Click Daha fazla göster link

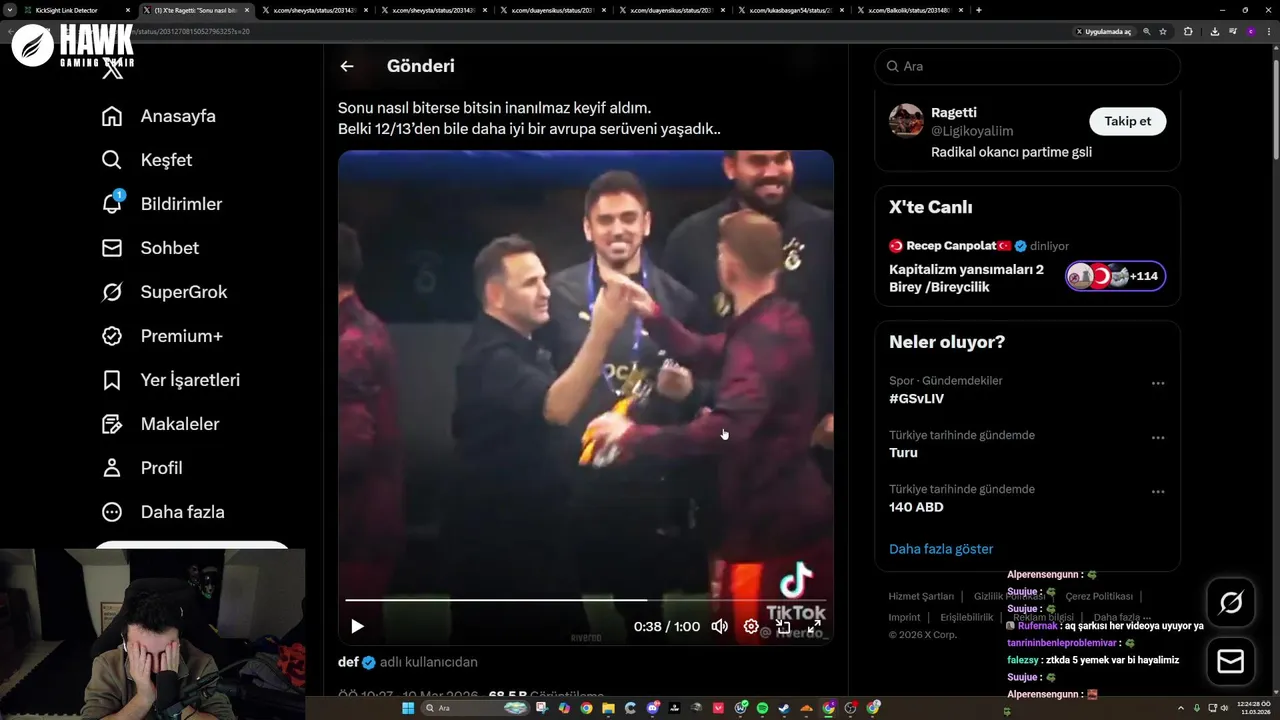(x=941, y=549)
